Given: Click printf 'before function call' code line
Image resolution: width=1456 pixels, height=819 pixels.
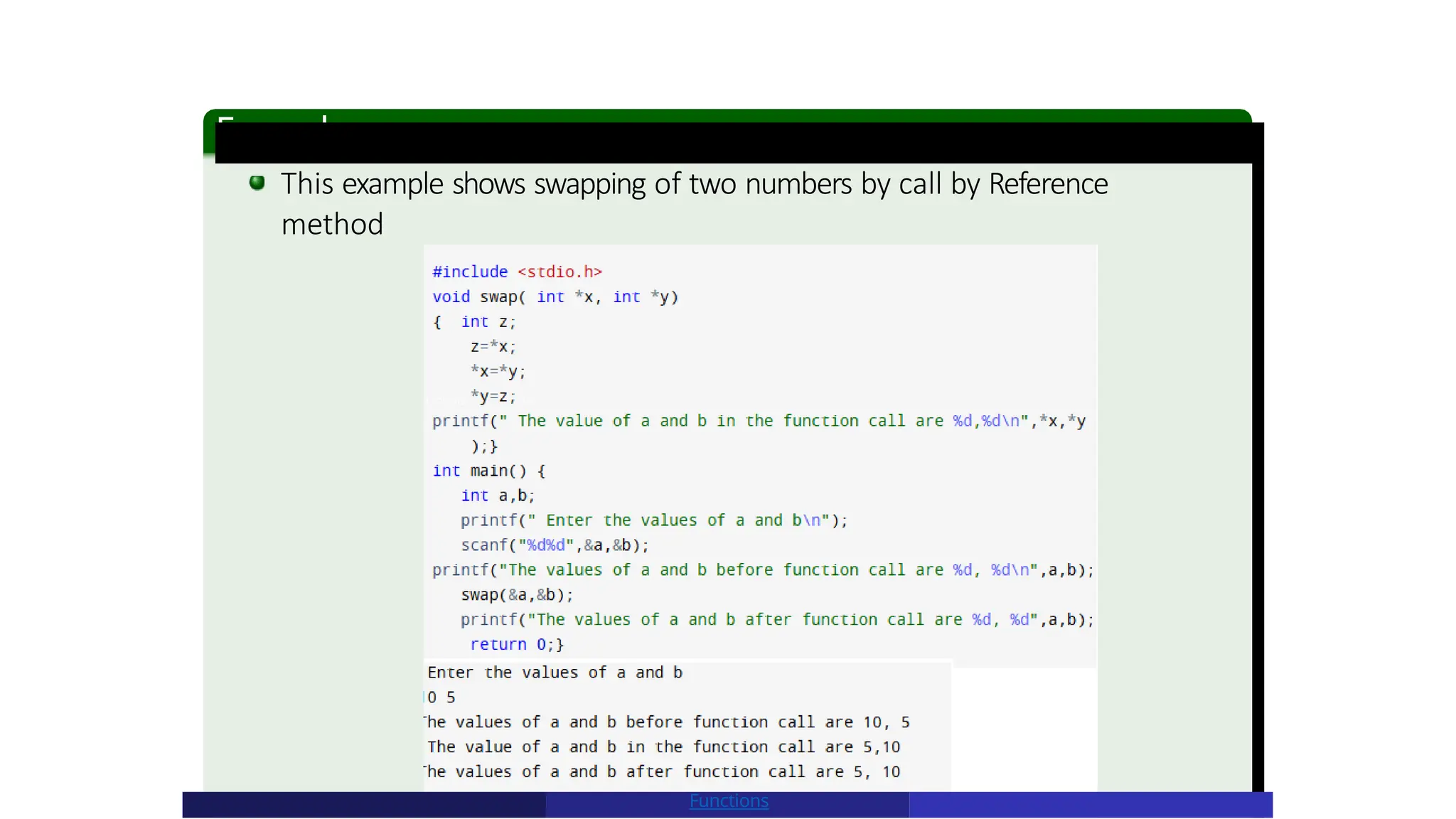Looking at the screenshot, I should pos(763,570).
